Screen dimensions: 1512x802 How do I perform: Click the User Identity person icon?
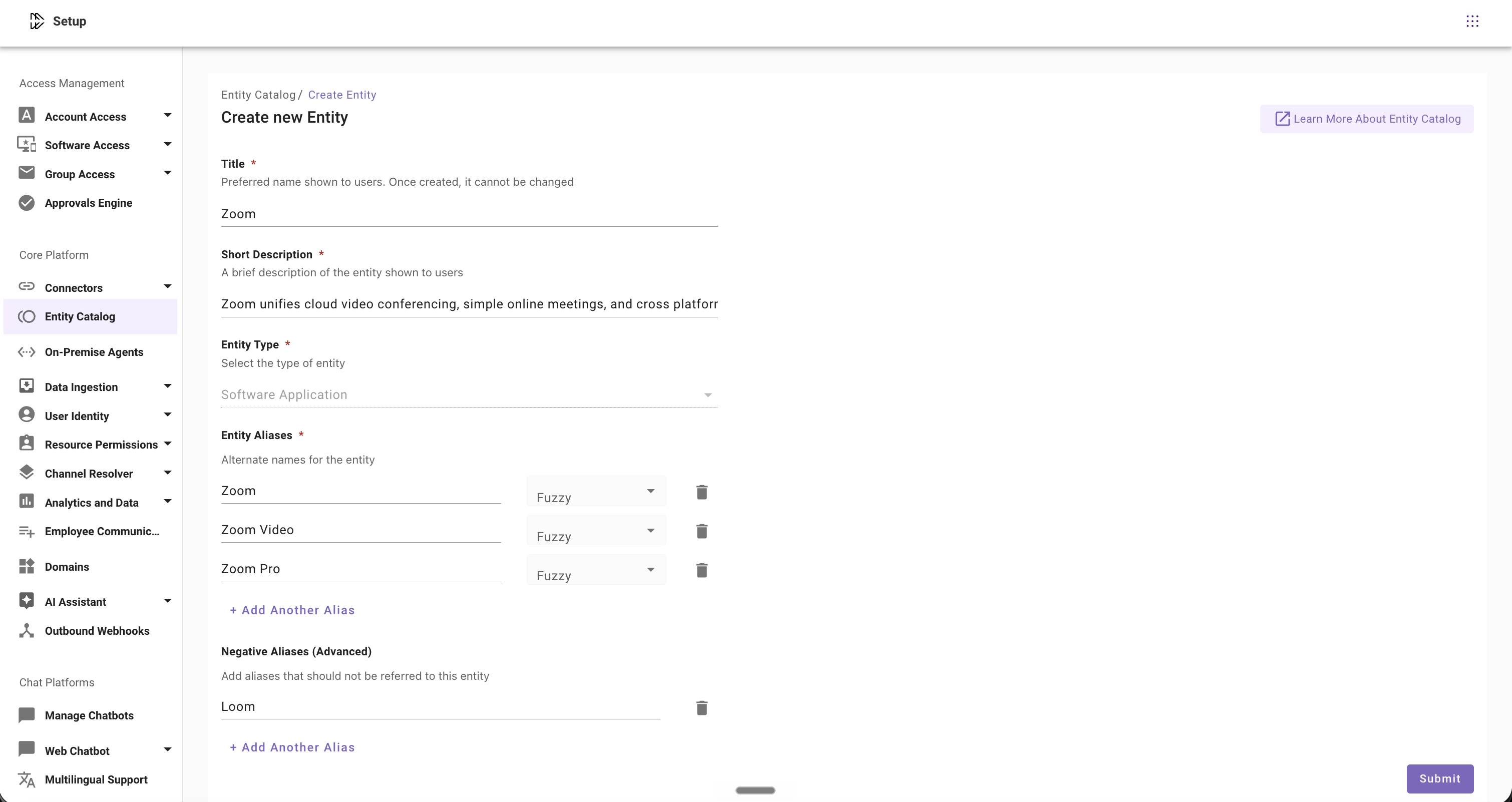pos(27,415)
